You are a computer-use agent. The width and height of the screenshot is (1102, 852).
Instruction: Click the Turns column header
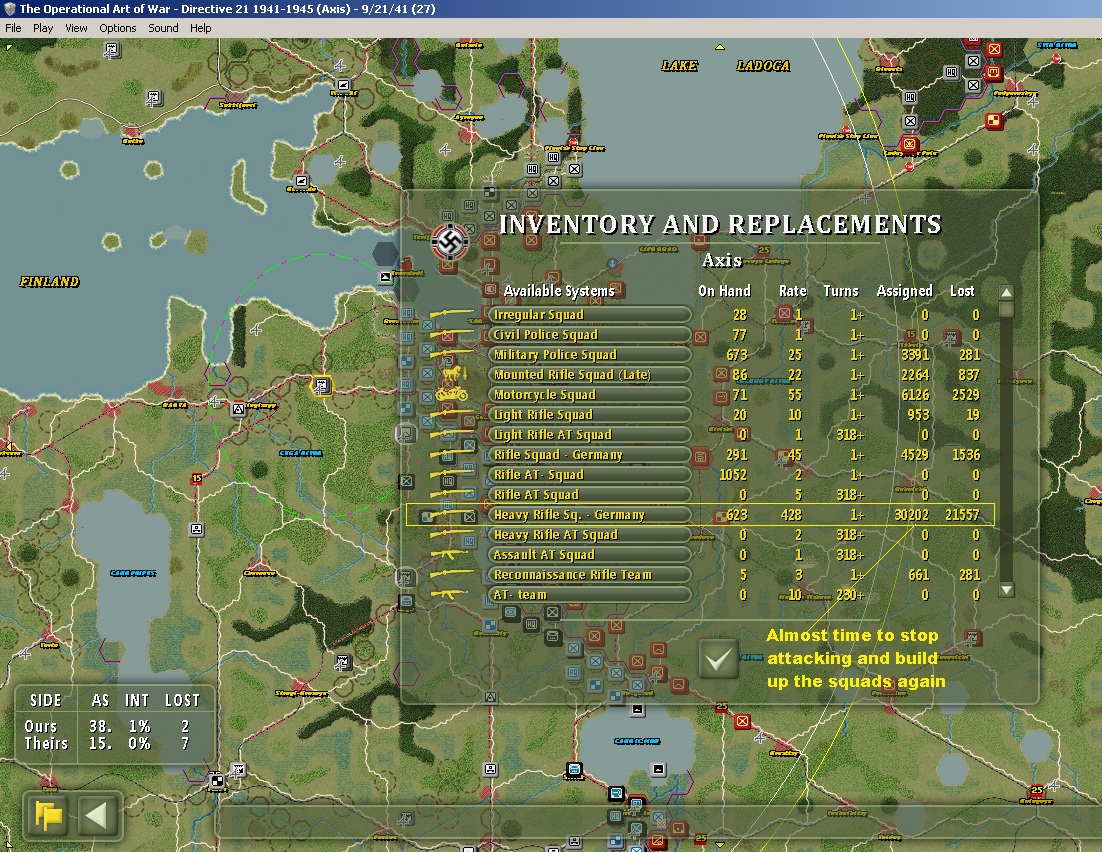pos(841,291)
